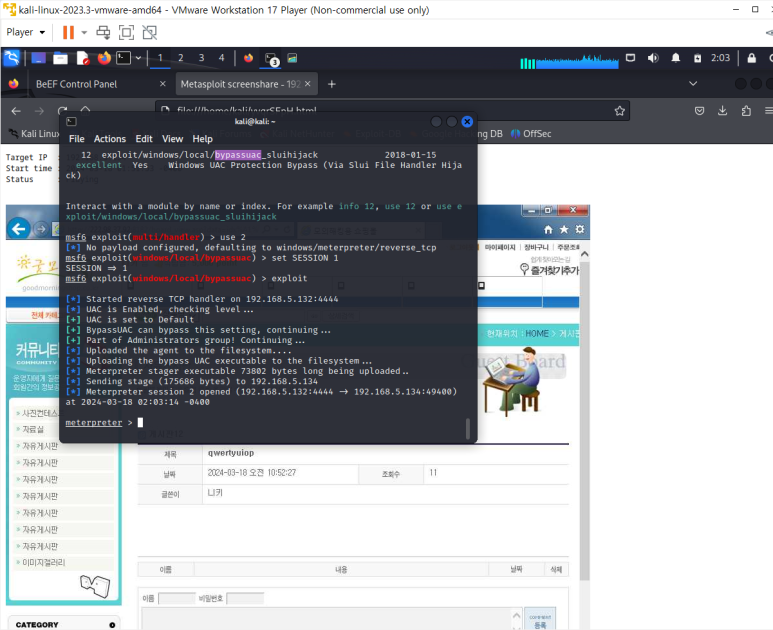Click the 비밀번호 input field
Viewport: 773px width, 630px height.
click(245, 598)
